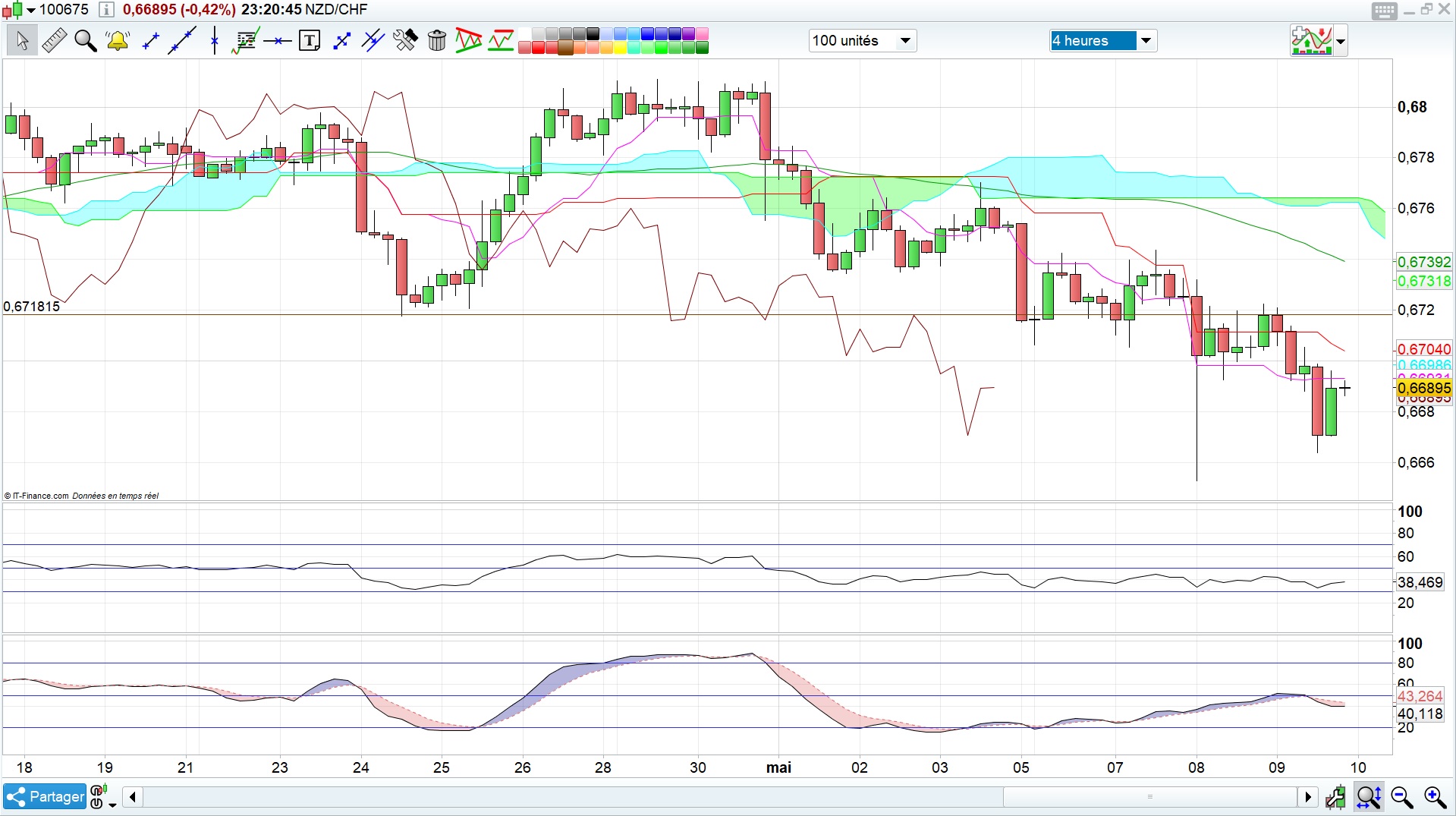Select the support resistance zigzag tool
This screenshot has height=816, width=1456.
click(x=501, y=40)
